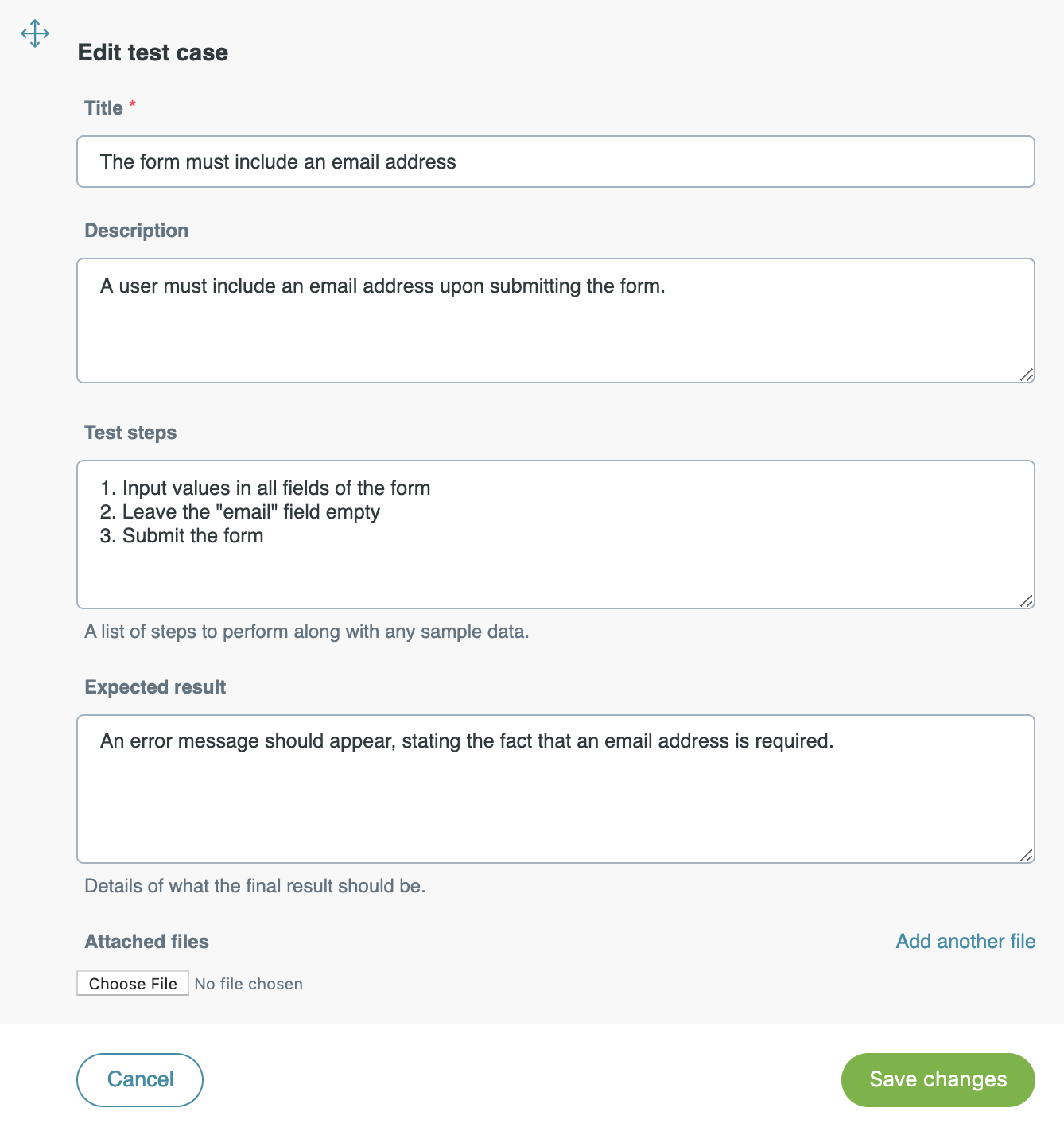This screenshot has width=1064, height=1131.
Task: Click the Edit test case heading
Action: tap(152, 52)
